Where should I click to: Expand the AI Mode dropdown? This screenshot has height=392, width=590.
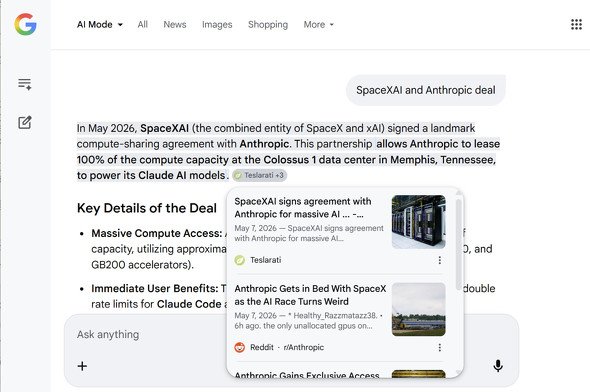click(100, 24)
